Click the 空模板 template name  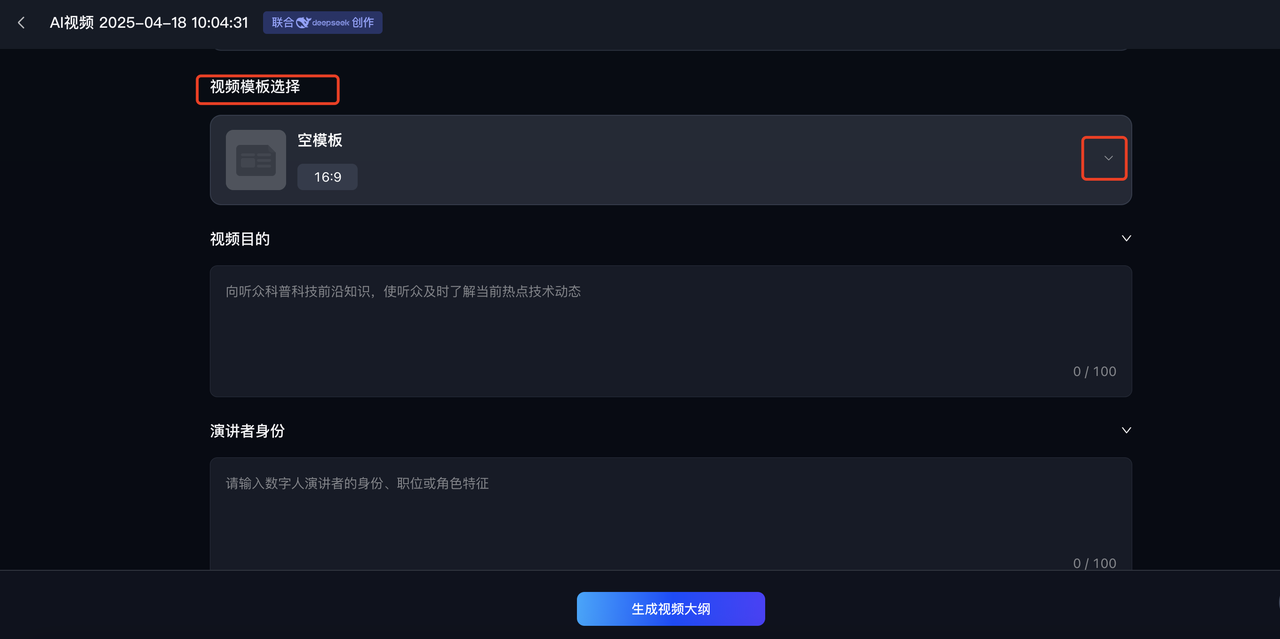click(320, 140)
